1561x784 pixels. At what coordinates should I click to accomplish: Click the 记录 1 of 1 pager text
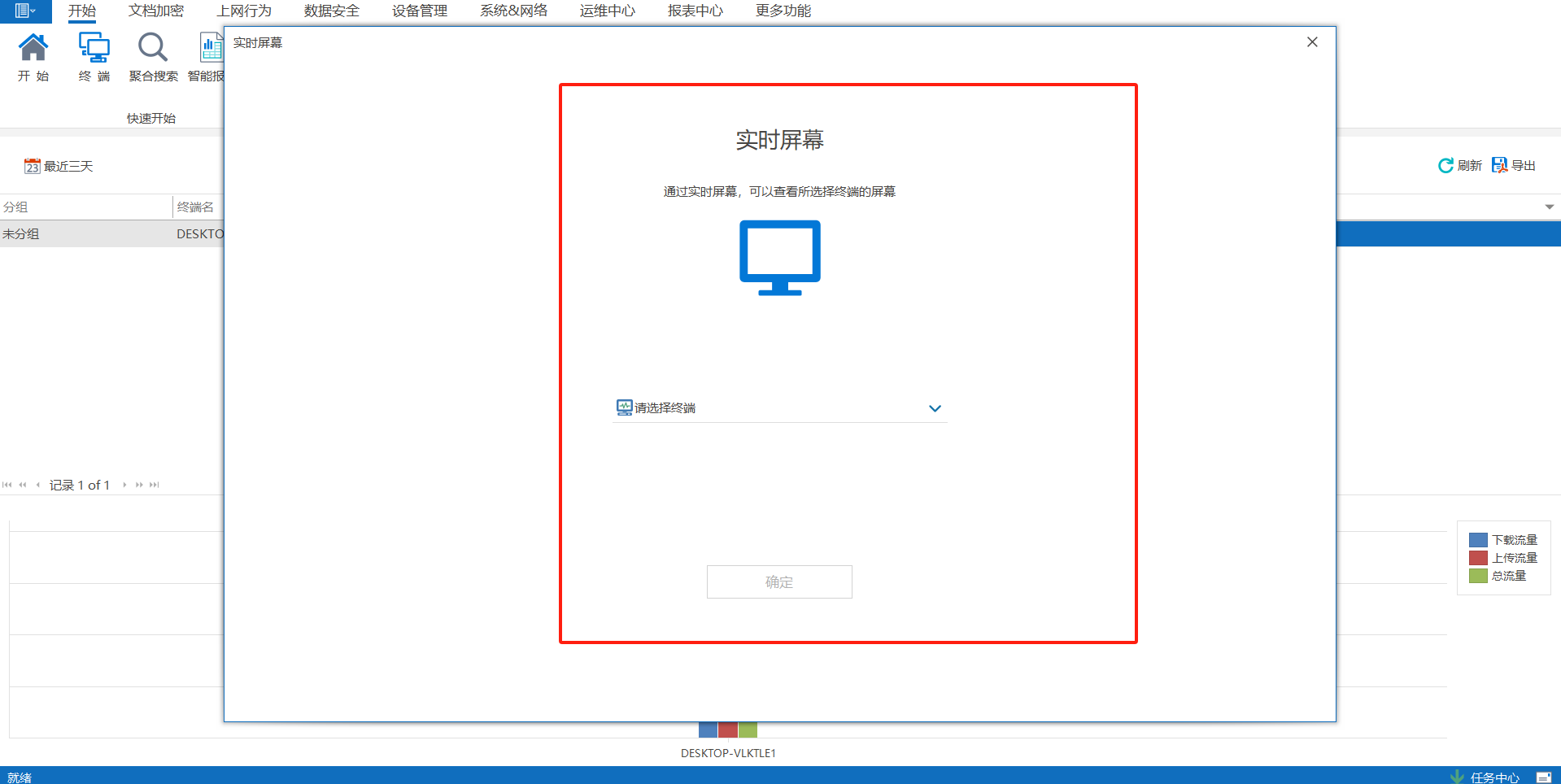[80, 485]
